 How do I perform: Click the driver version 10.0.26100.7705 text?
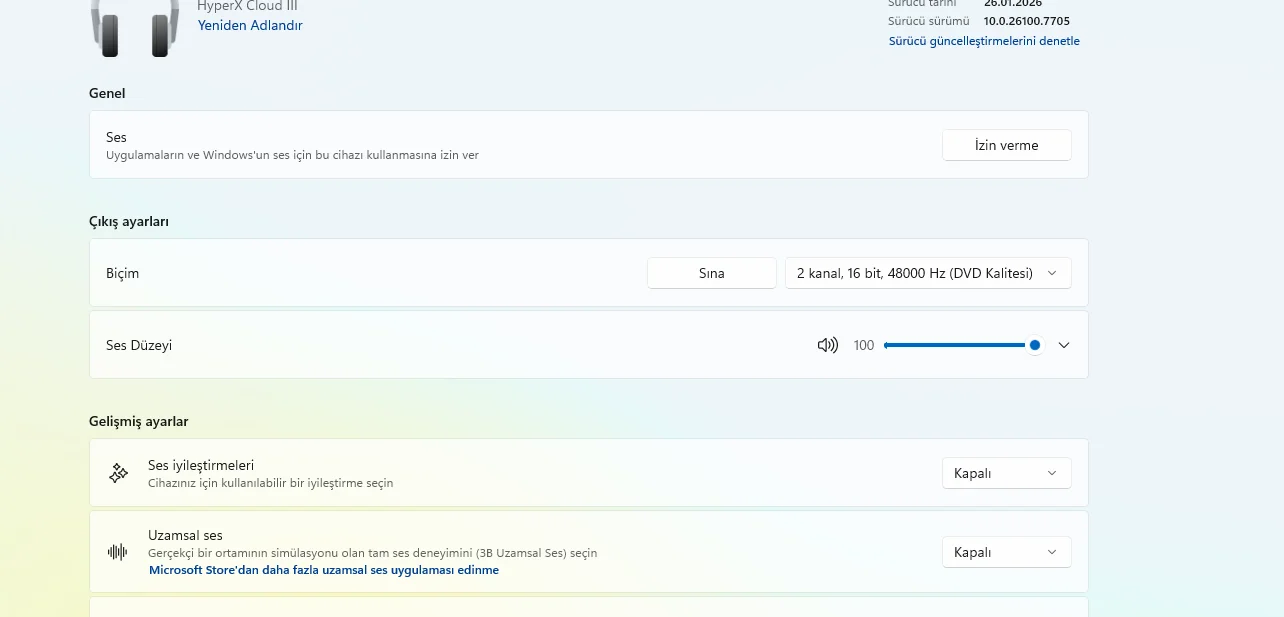pyautogui.click(x=1027, y=20)
